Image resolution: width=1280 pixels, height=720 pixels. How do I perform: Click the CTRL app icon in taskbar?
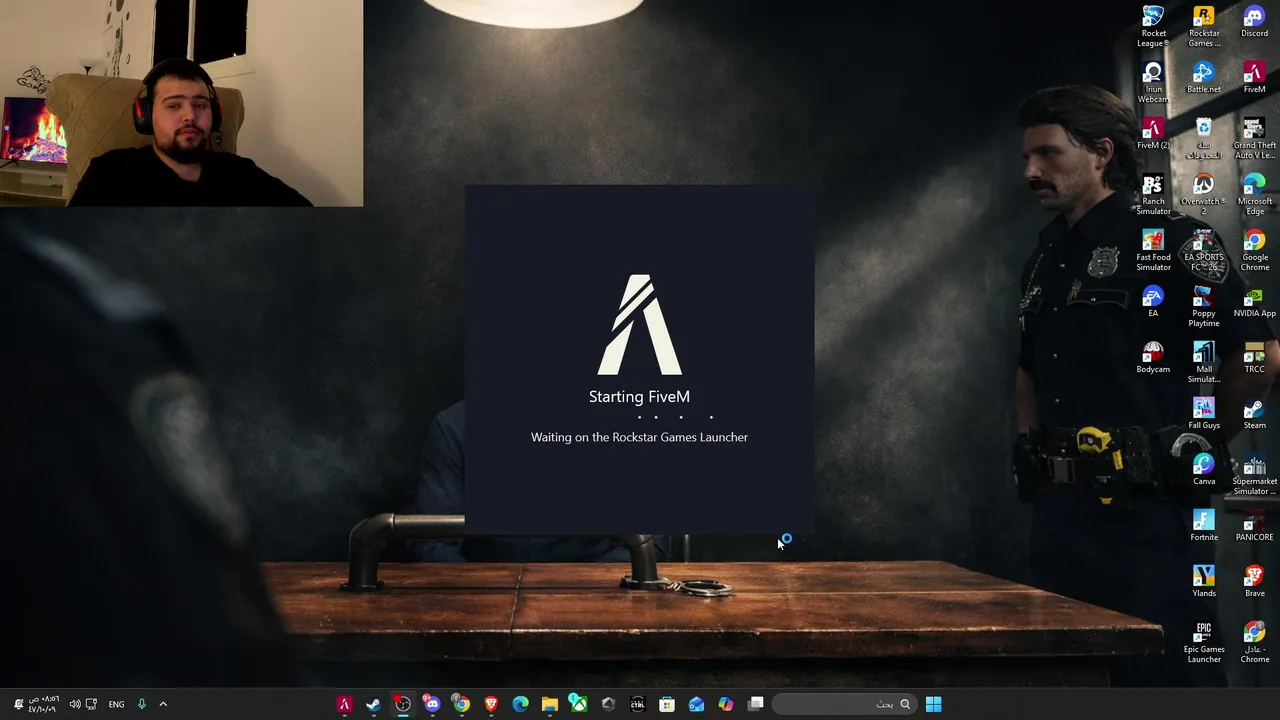coord(637,704)
